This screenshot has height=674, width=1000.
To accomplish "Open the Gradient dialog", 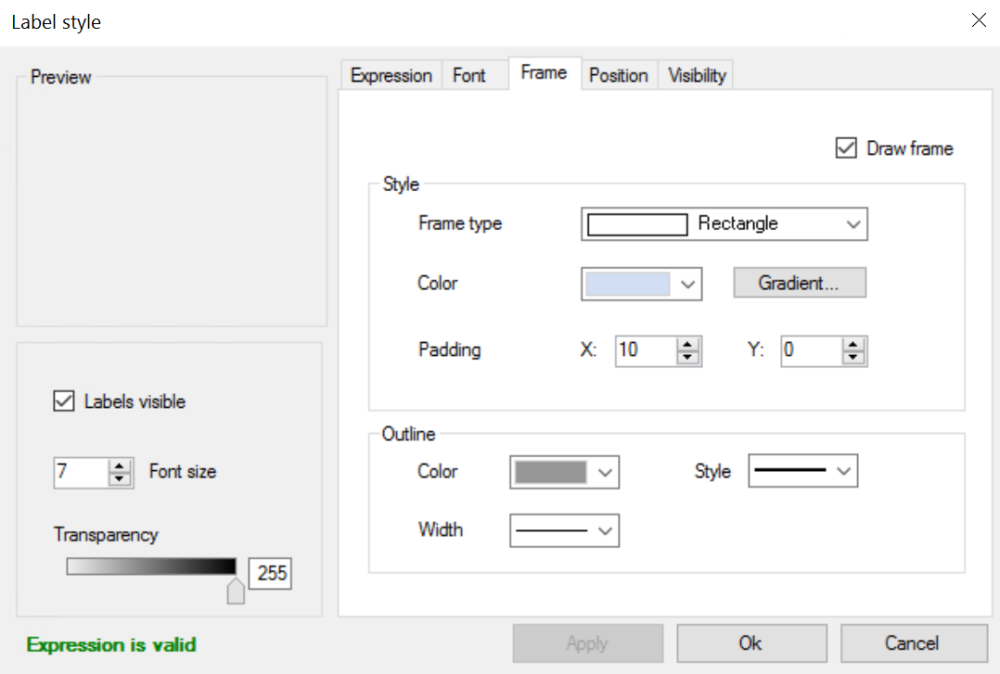I will [799, 282].
